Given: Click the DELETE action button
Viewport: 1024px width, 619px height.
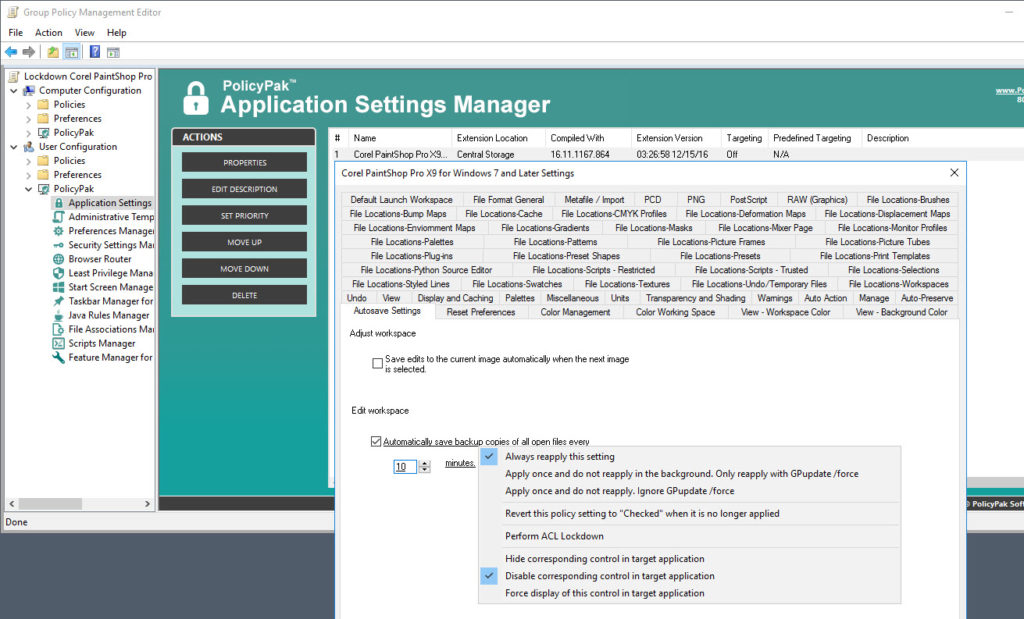Looking at the screenshot, I should tap(244, 295).
